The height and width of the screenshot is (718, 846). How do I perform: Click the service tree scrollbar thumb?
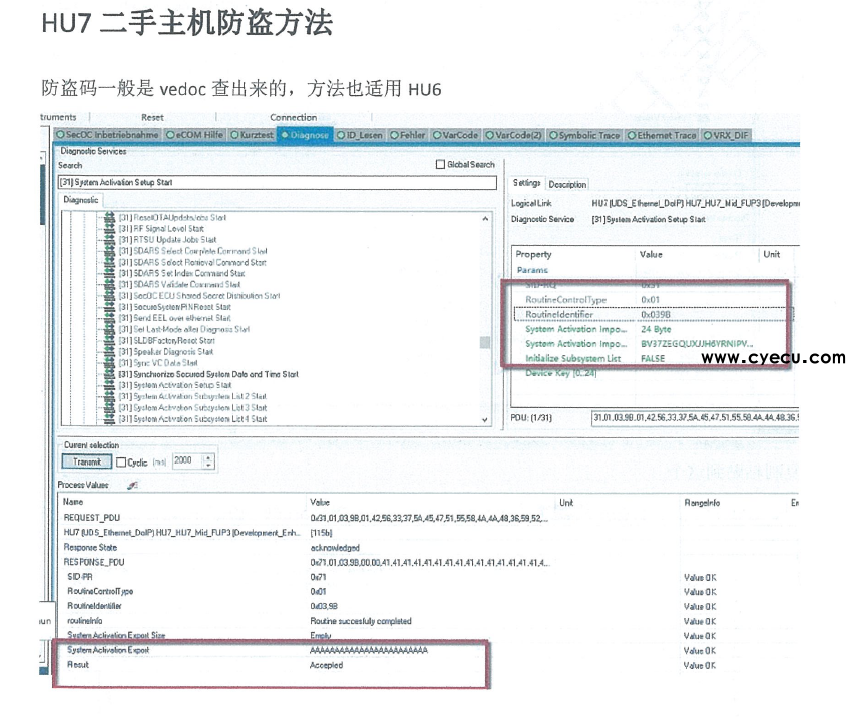[x=485, y=343]
